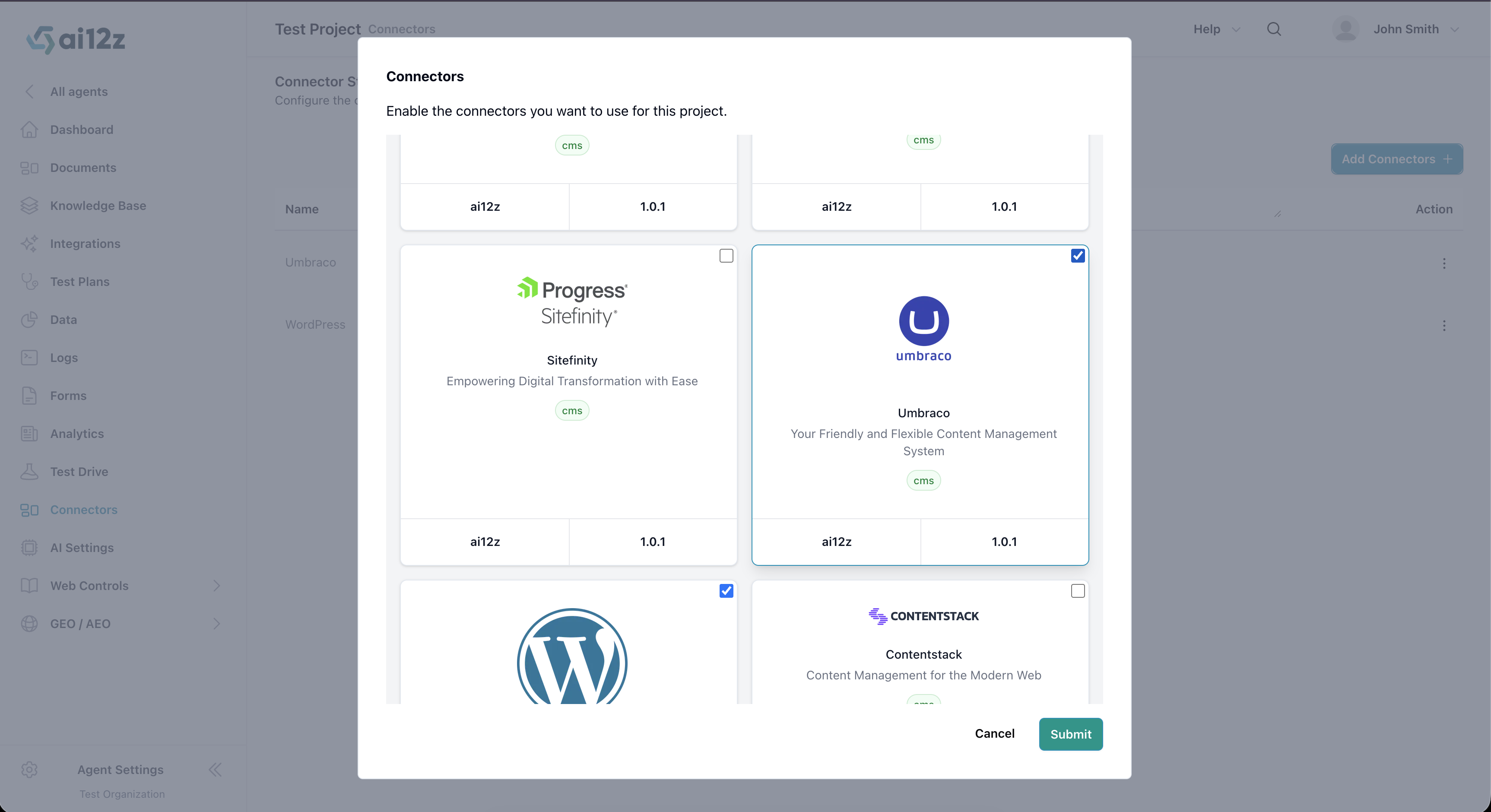Open the Dashboard menu item
The width and height of the screenshot is (1491, 812).
[82, 130]
